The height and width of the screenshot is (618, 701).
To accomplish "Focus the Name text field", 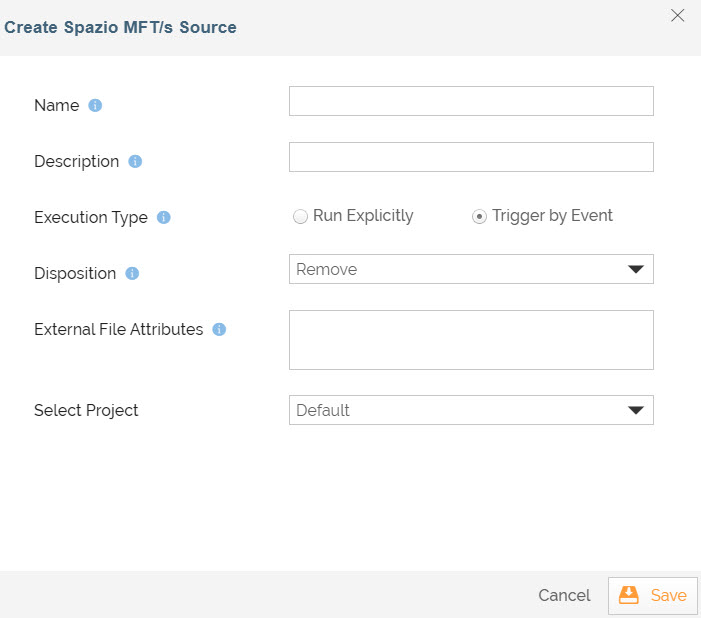I will click(x=471, y=101).
